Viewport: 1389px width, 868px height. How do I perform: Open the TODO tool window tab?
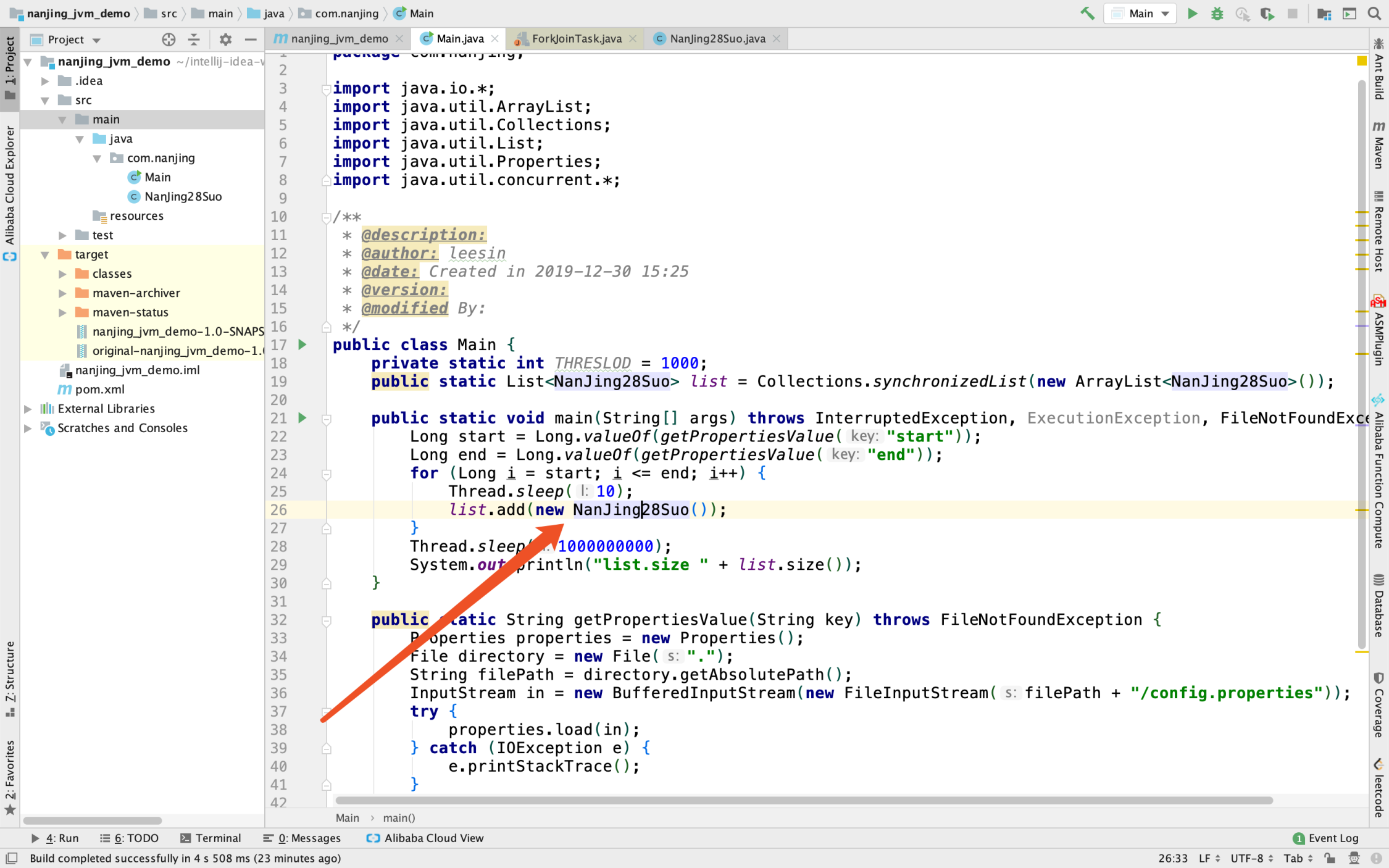(x=129, y=838)
